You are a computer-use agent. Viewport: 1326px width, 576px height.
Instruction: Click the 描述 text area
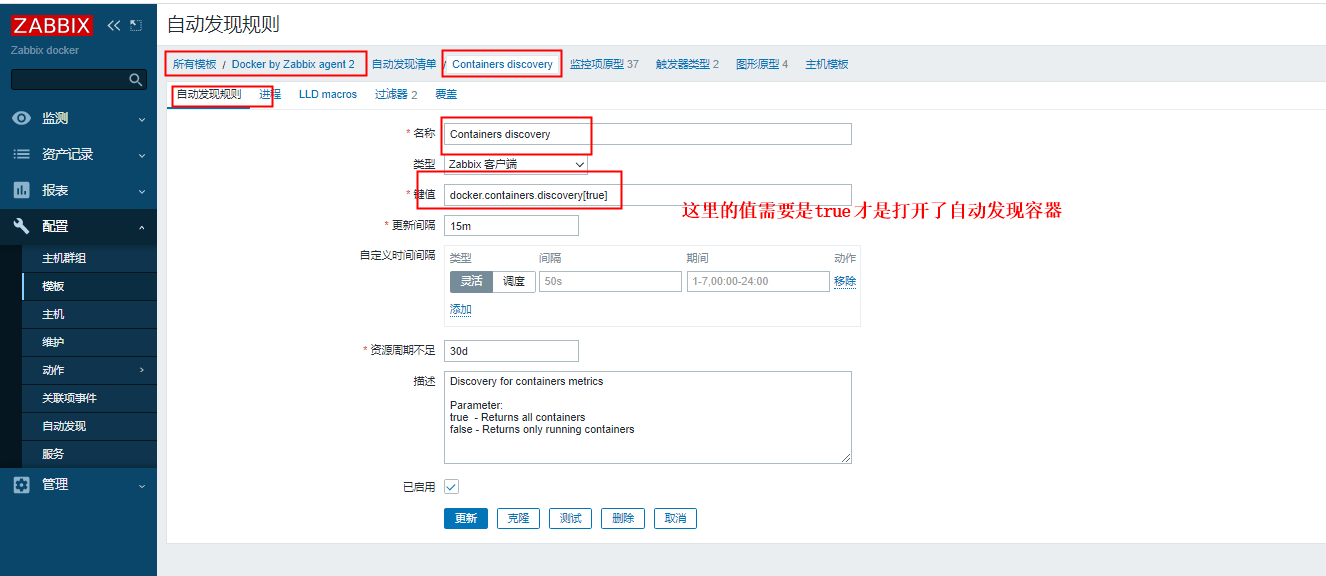(x=648, y=417)
